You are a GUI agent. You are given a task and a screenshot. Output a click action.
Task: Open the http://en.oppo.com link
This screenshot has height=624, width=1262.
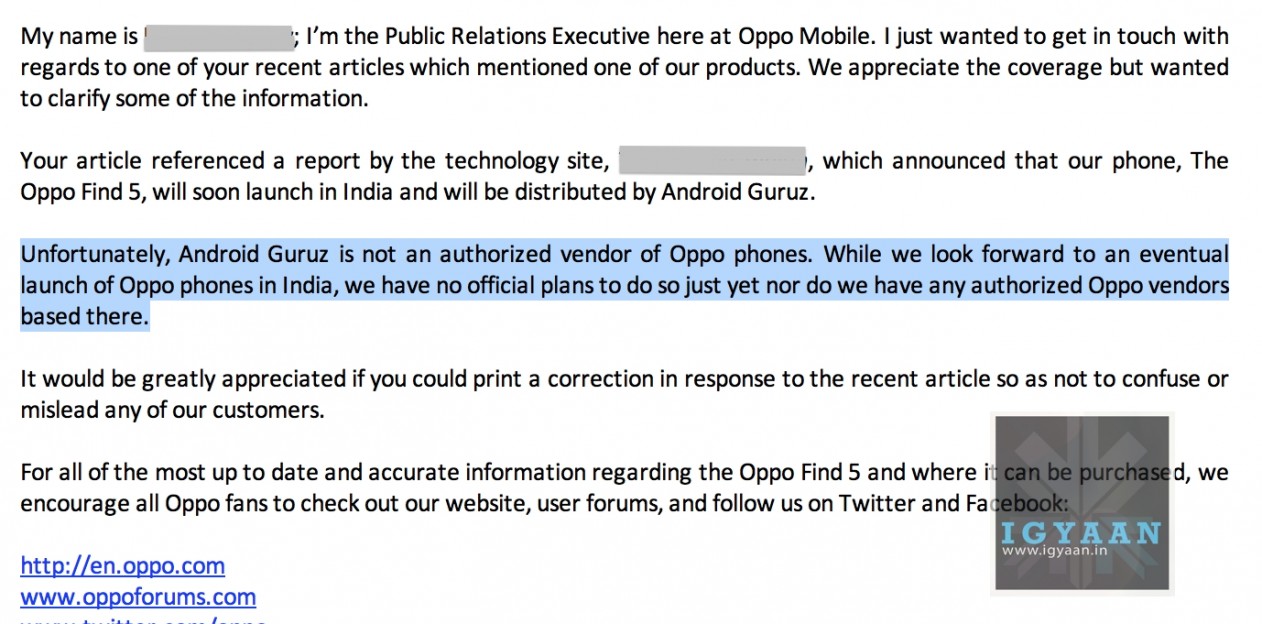(122, 566)
